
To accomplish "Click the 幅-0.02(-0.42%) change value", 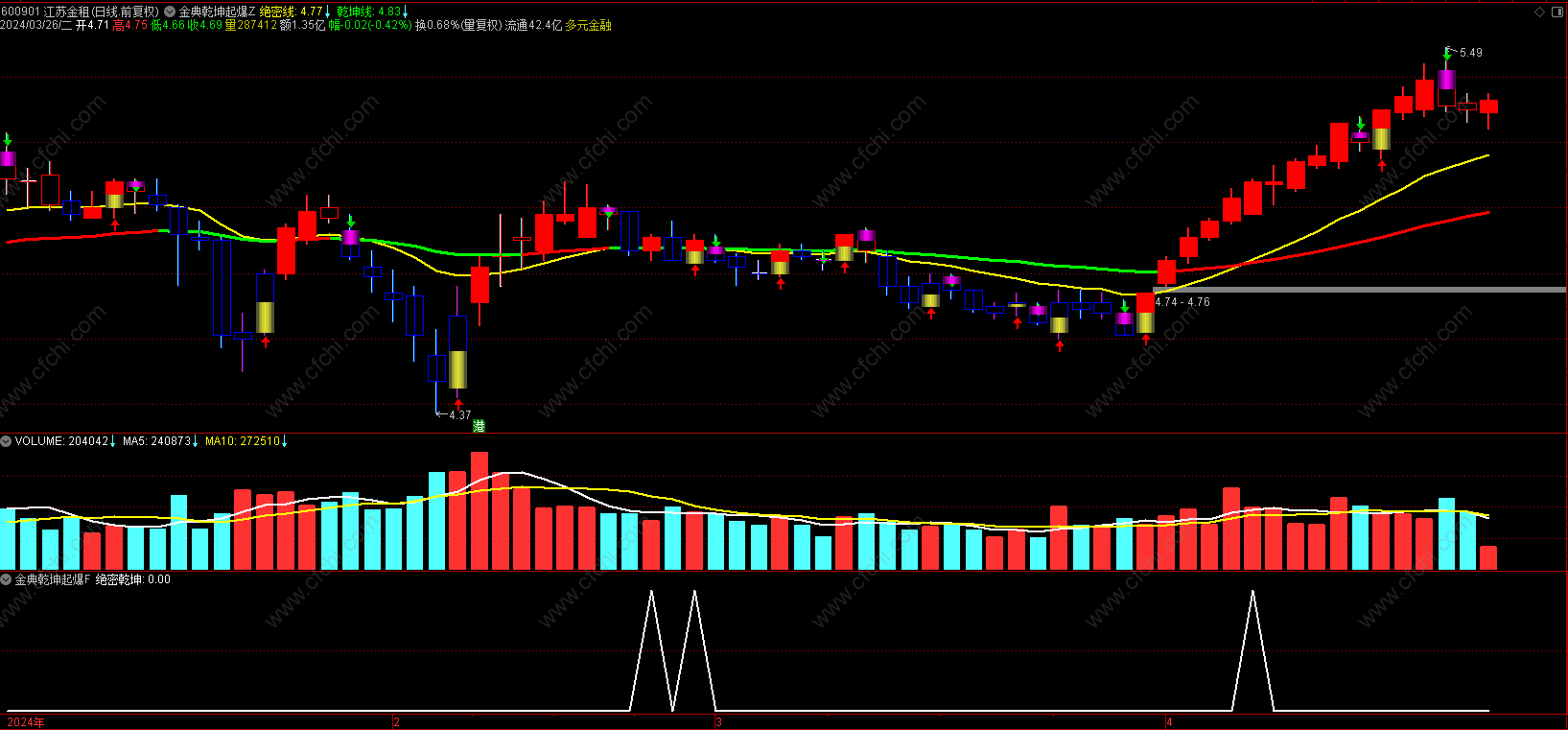I will (x=370, y=25).
